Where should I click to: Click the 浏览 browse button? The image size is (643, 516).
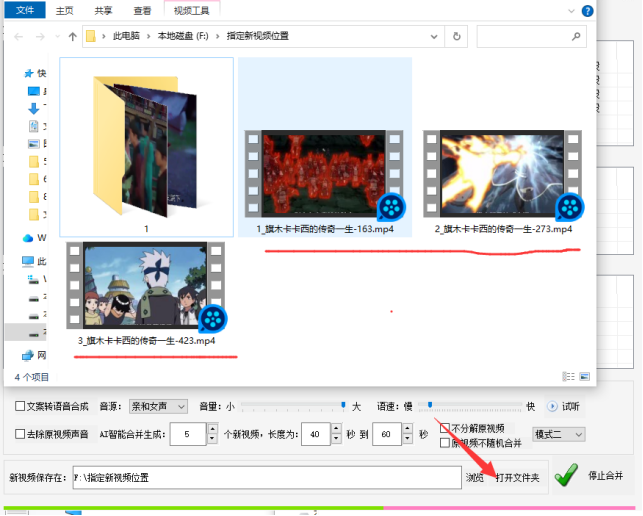[x=474, y=478]
